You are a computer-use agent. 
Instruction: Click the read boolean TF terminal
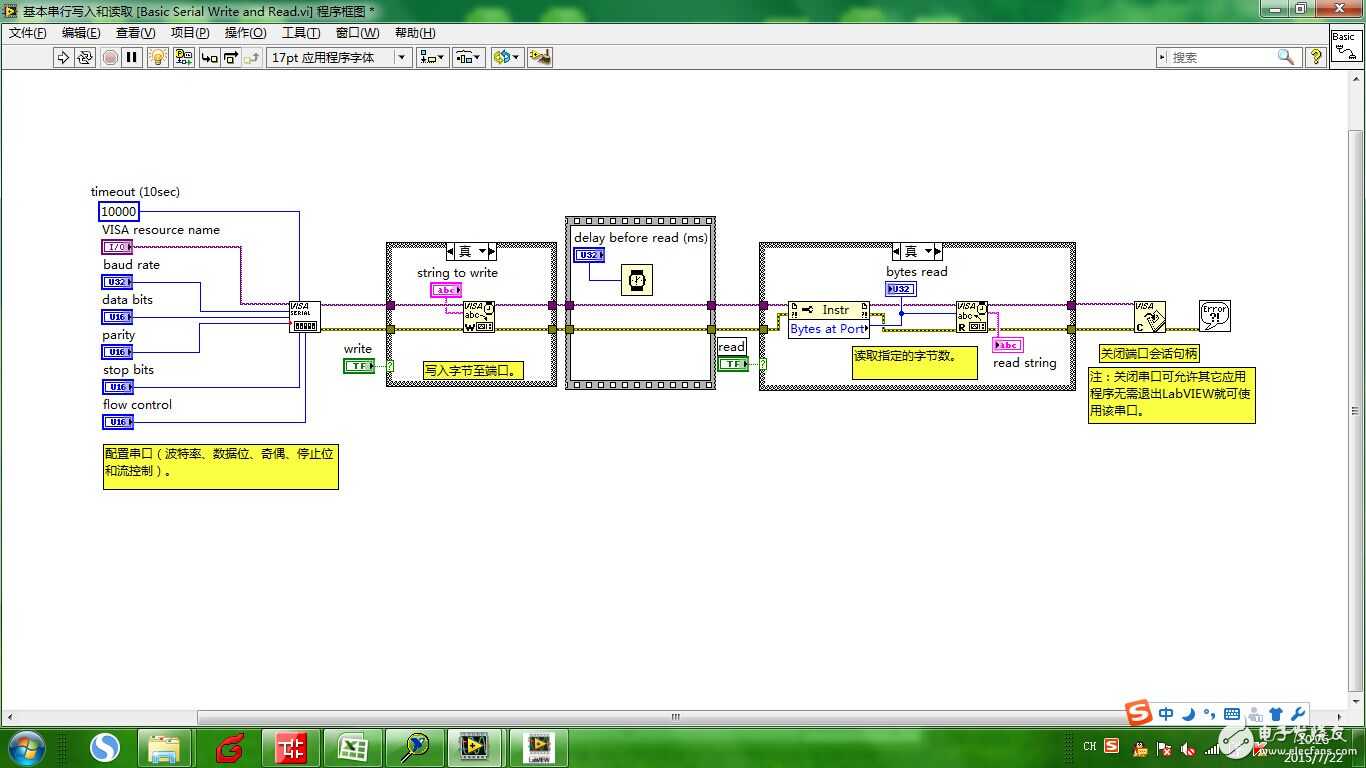(x=733, y=364)
